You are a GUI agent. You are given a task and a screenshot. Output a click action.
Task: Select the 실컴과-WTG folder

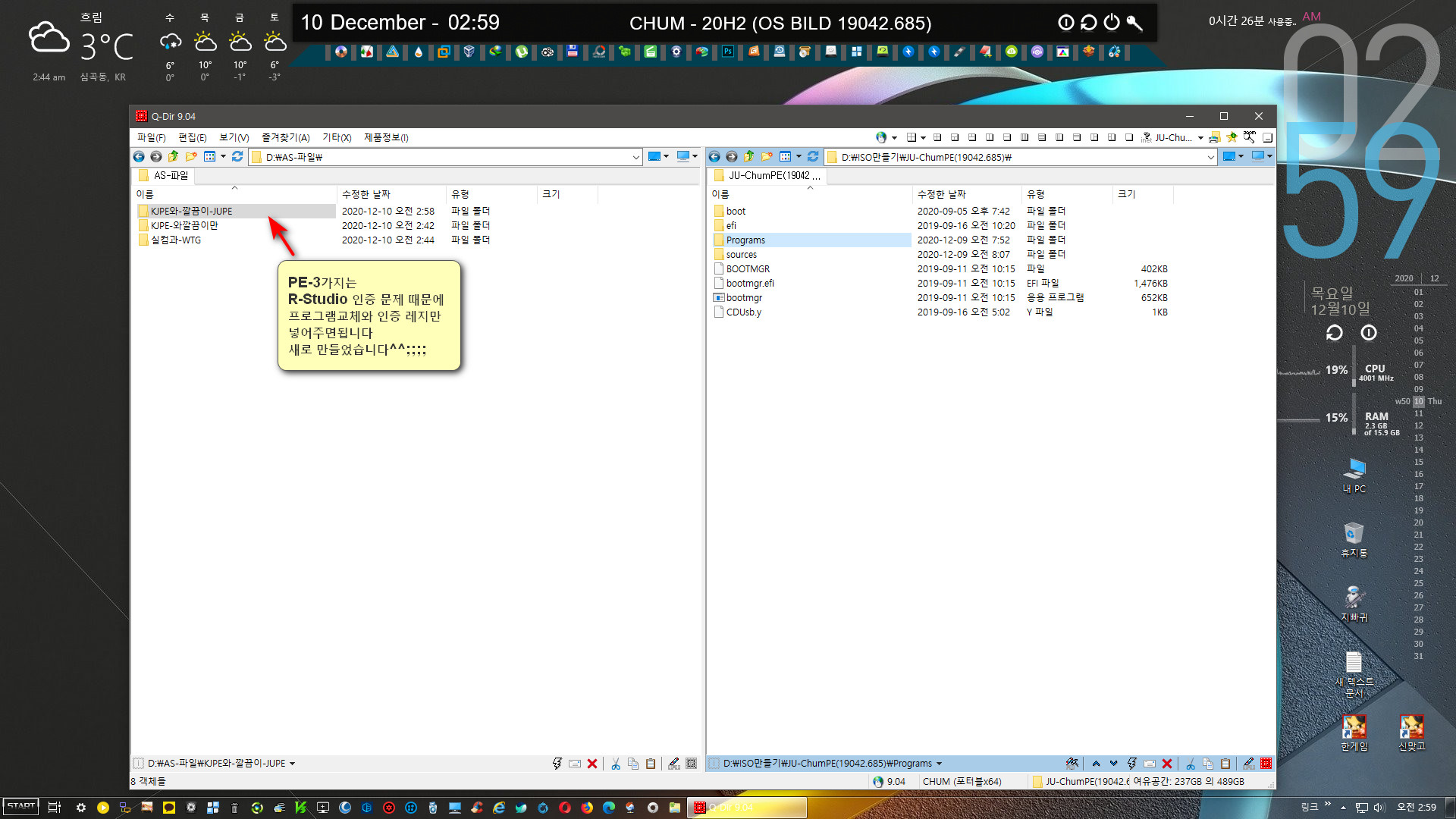pos(175,240)
